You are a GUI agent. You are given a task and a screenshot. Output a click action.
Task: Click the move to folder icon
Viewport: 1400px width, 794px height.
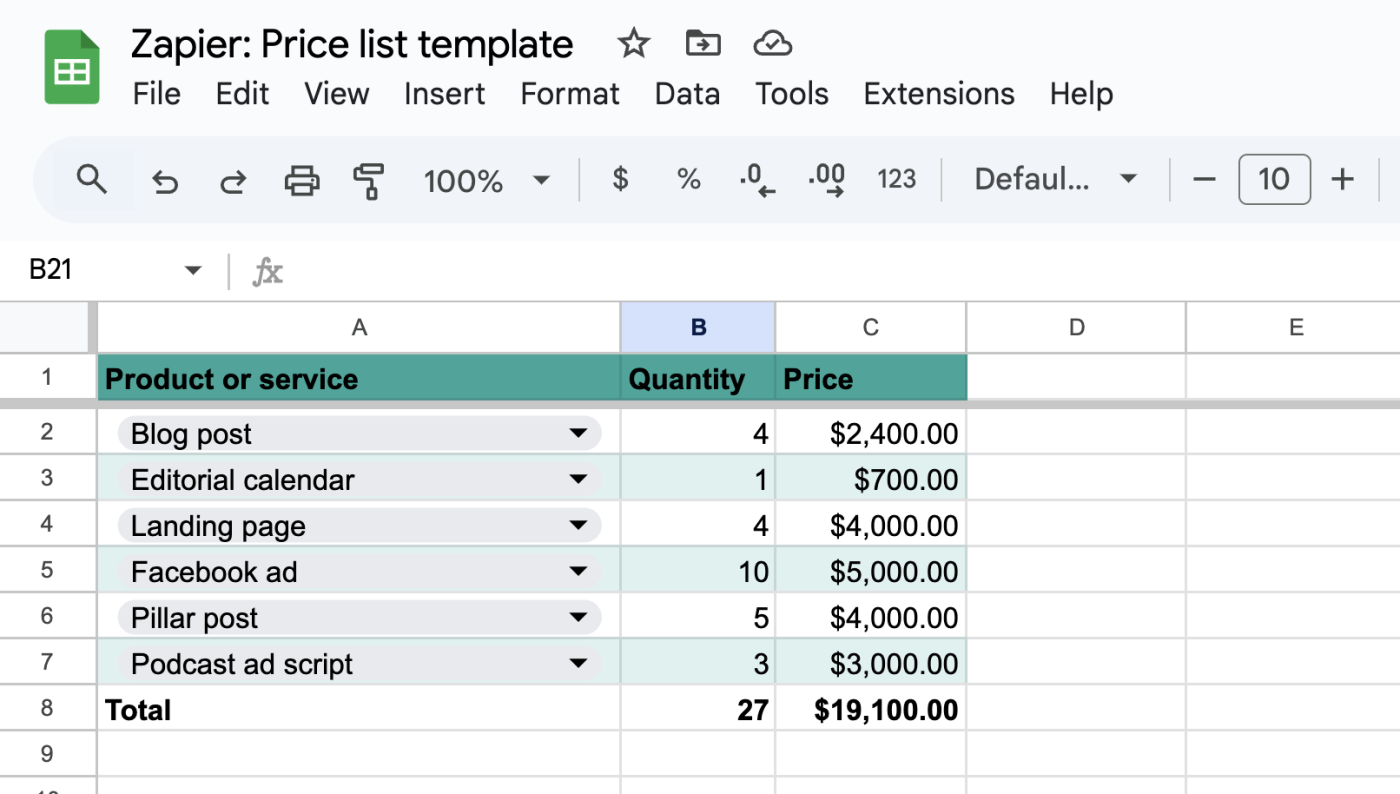click(703, 44)
